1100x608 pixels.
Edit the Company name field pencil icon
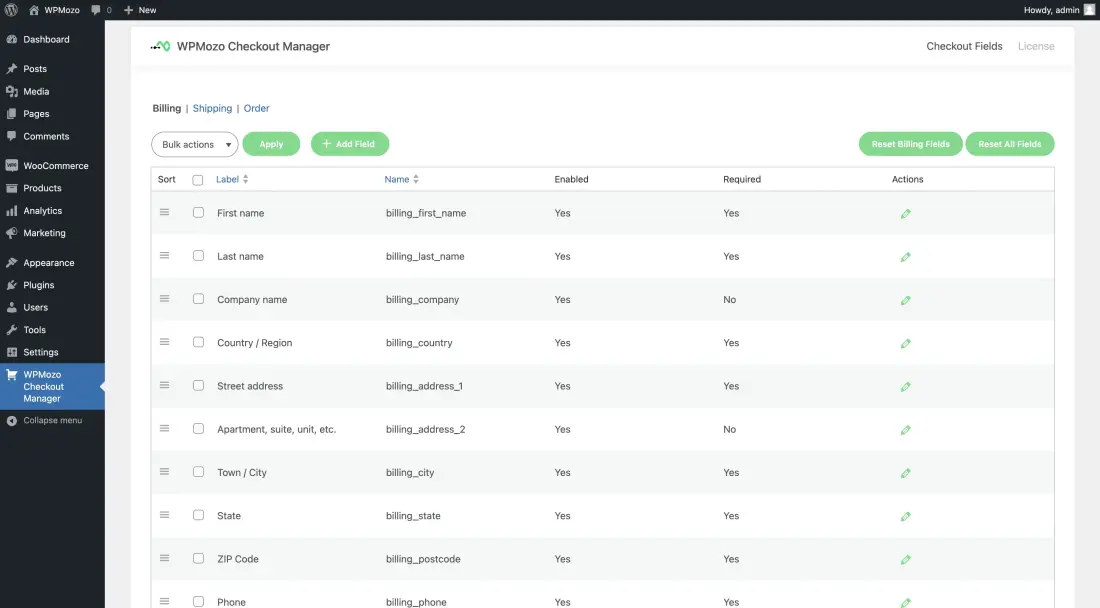click(x=906, y=300)
